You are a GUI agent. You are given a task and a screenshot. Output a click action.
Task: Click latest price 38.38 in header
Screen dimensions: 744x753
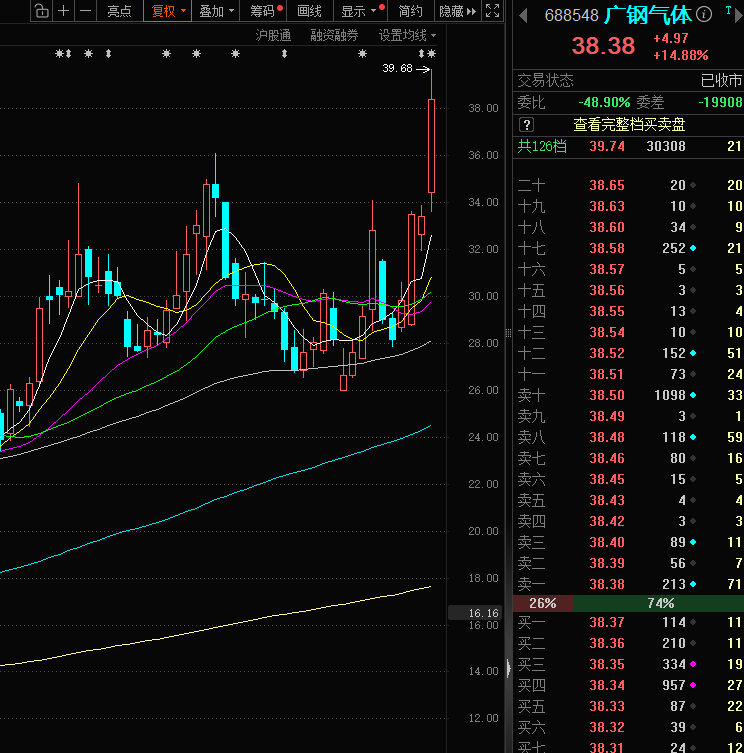tap(603, 46)
